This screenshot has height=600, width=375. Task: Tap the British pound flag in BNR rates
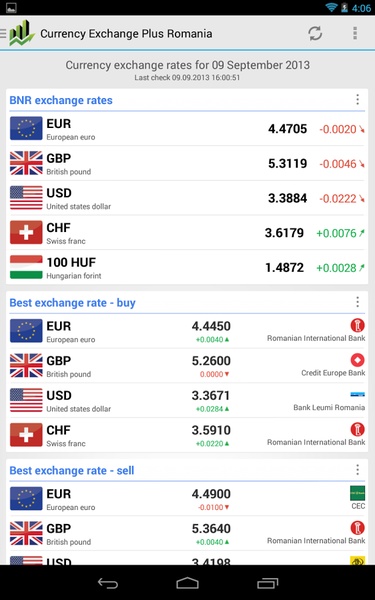[26, 163]
